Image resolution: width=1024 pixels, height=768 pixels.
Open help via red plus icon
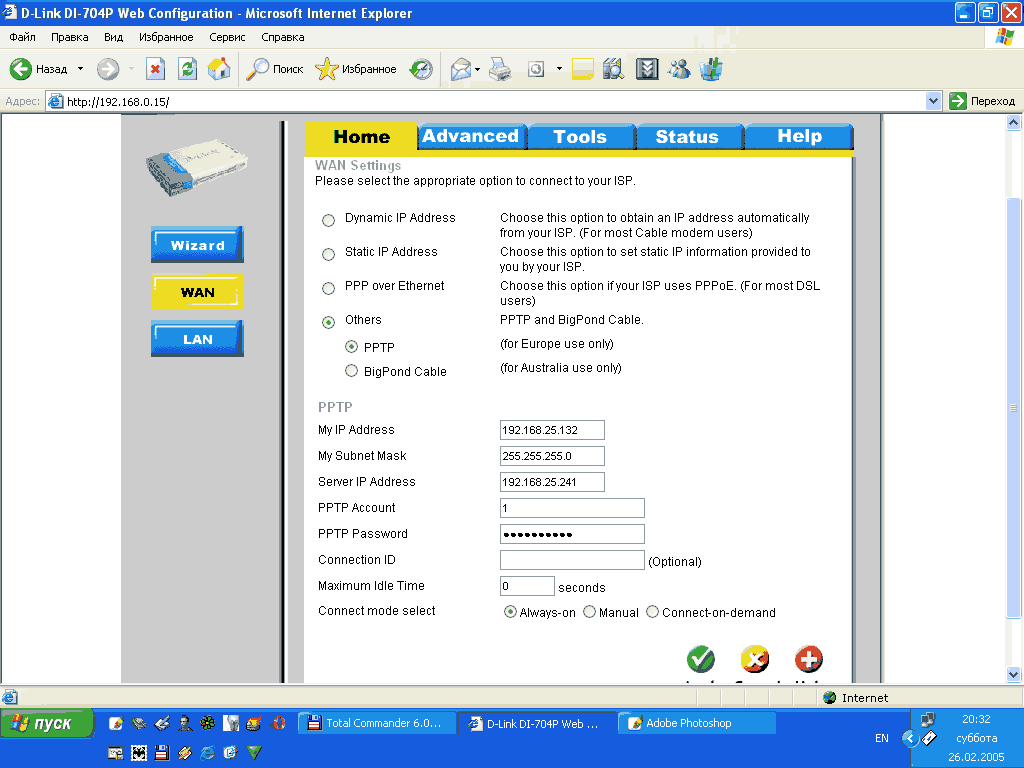(808, 660)
